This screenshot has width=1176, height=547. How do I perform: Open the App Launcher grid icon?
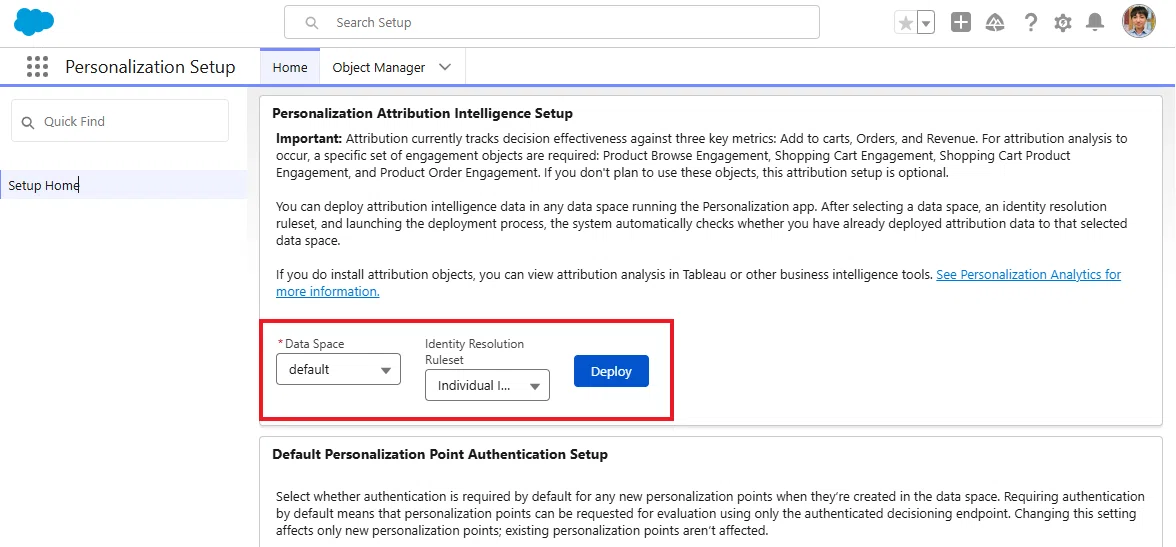(37, 67)
